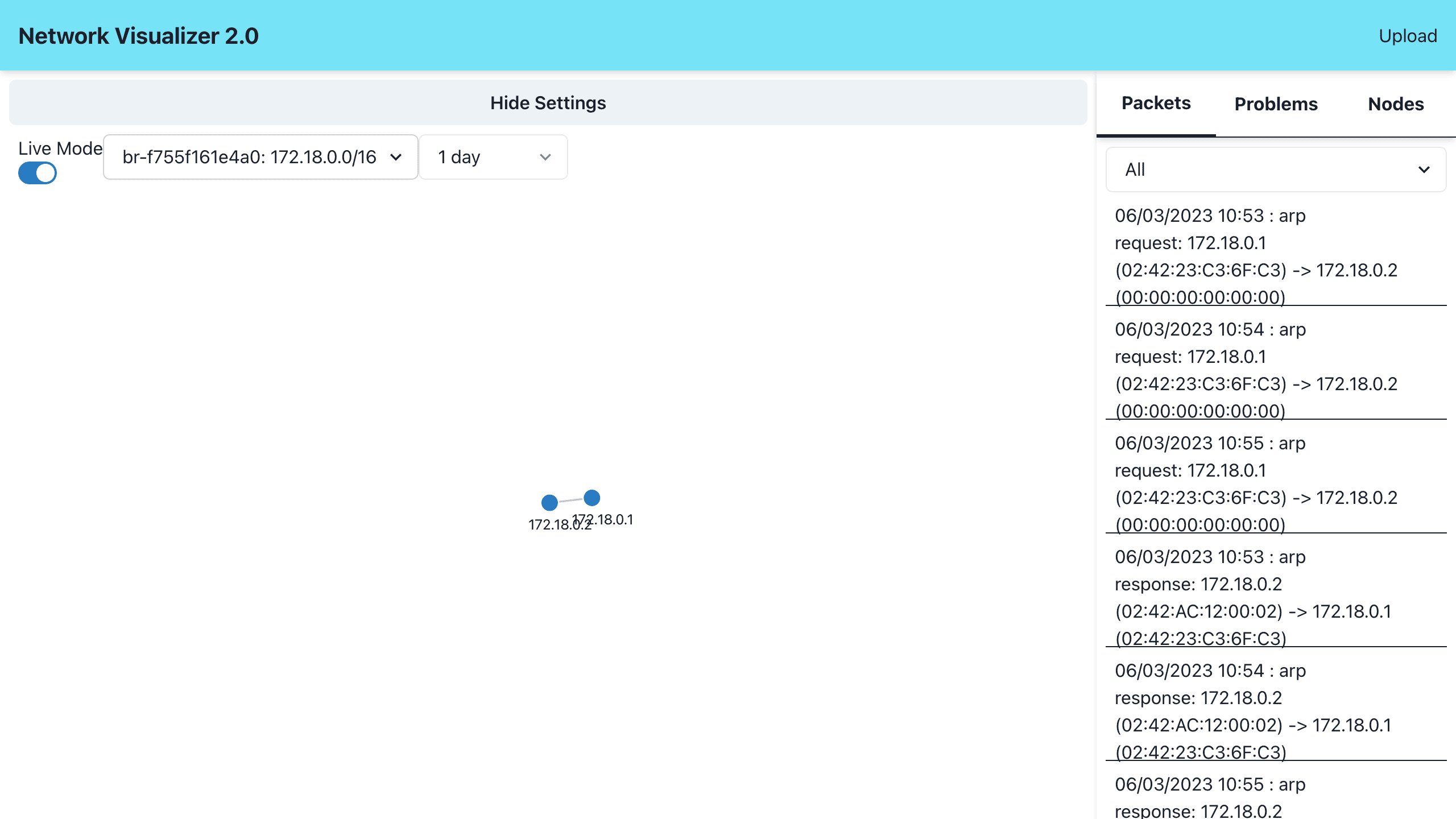Open the All packet filter dropdown
The image size is (1456, 819).
point(1276,169)
